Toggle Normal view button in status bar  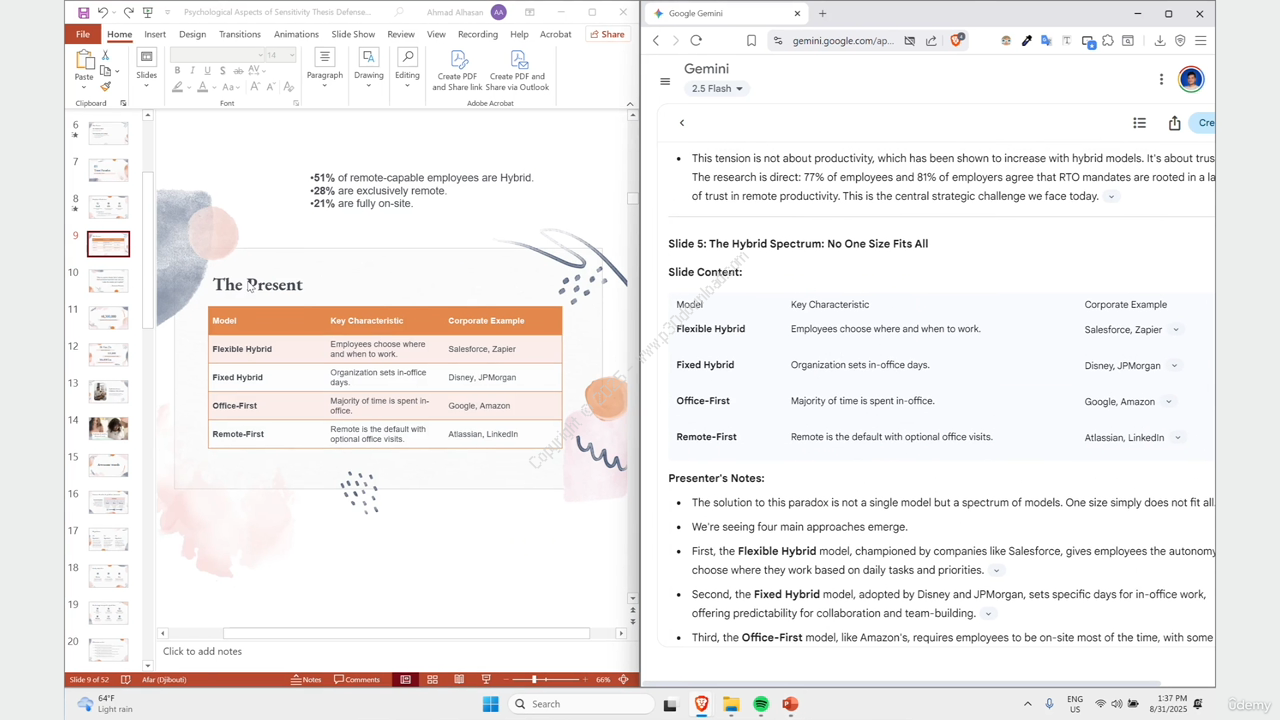point(405,680)
